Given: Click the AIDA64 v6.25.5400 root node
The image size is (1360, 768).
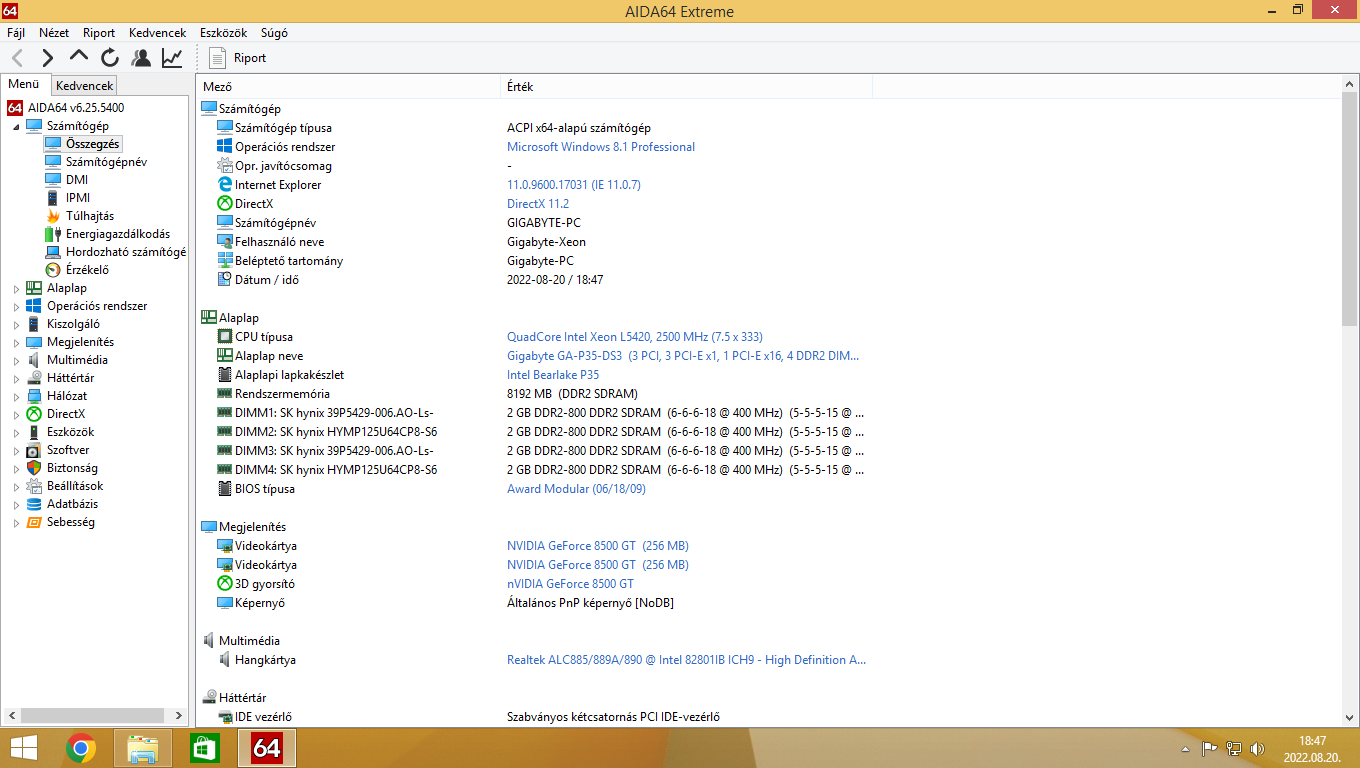Looking at the screenshot, I should pos(76,108).
